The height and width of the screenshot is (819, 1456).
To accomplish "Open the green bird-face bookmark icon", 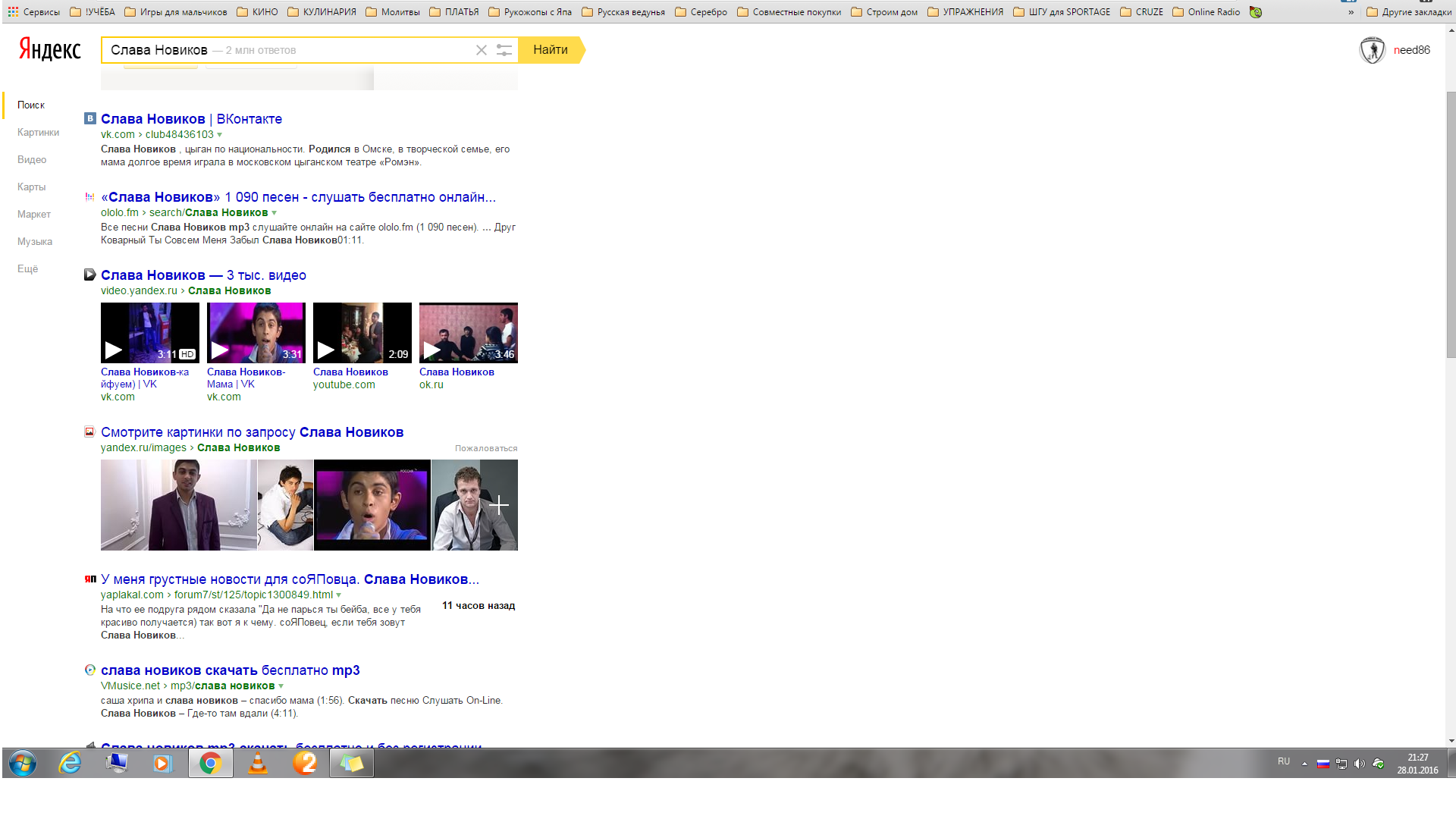I will [1256, 12].
